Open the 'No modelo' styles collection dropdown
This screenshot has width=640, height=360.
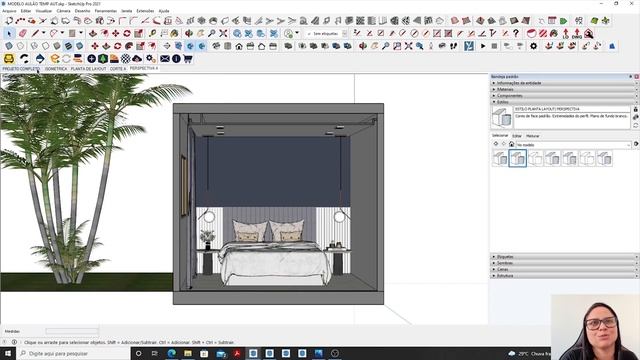573,144
